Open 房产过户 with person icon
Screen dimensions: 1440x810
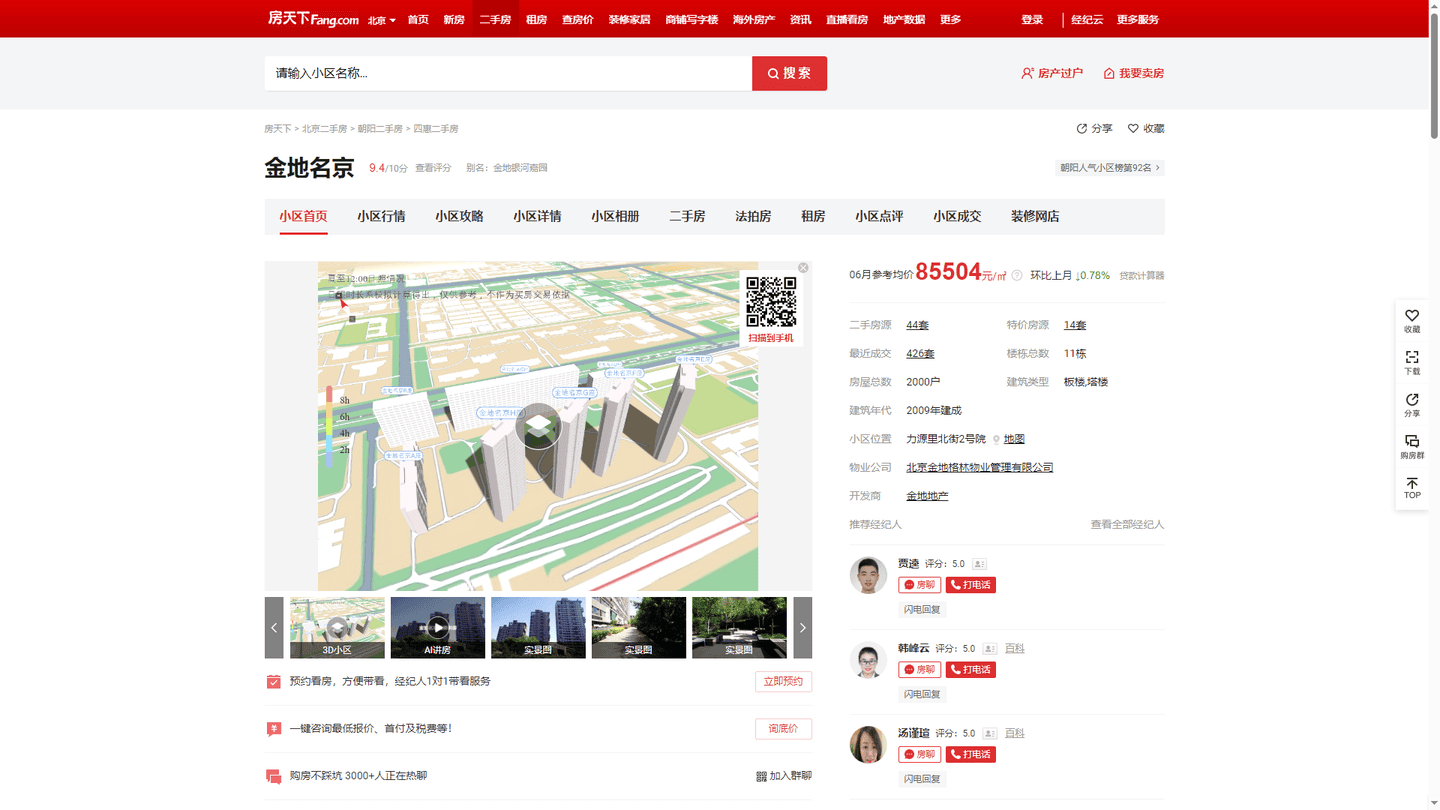(x=1052, y=73)
